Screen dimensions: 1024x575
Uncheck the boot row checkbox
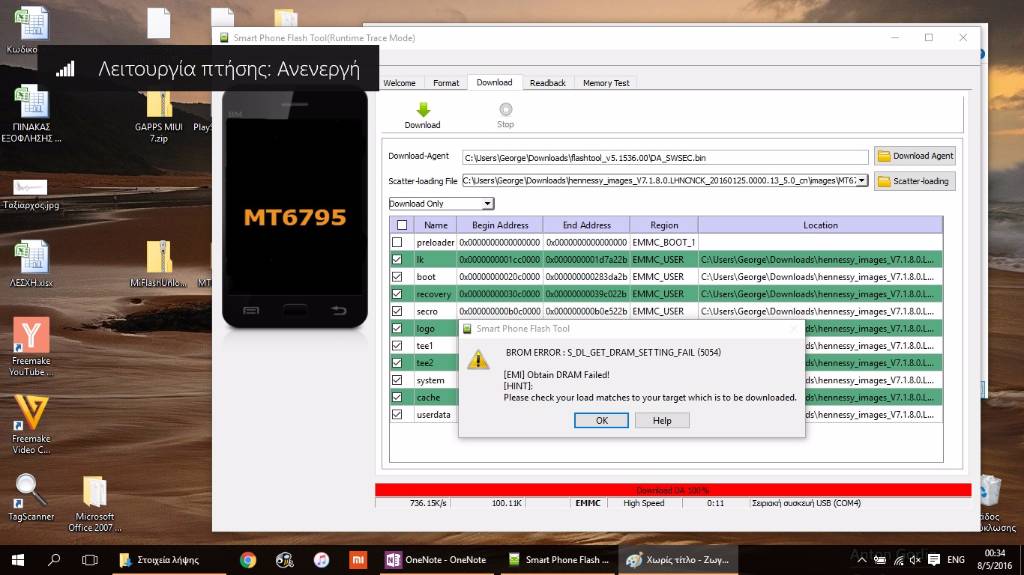[x=397, y=276]
